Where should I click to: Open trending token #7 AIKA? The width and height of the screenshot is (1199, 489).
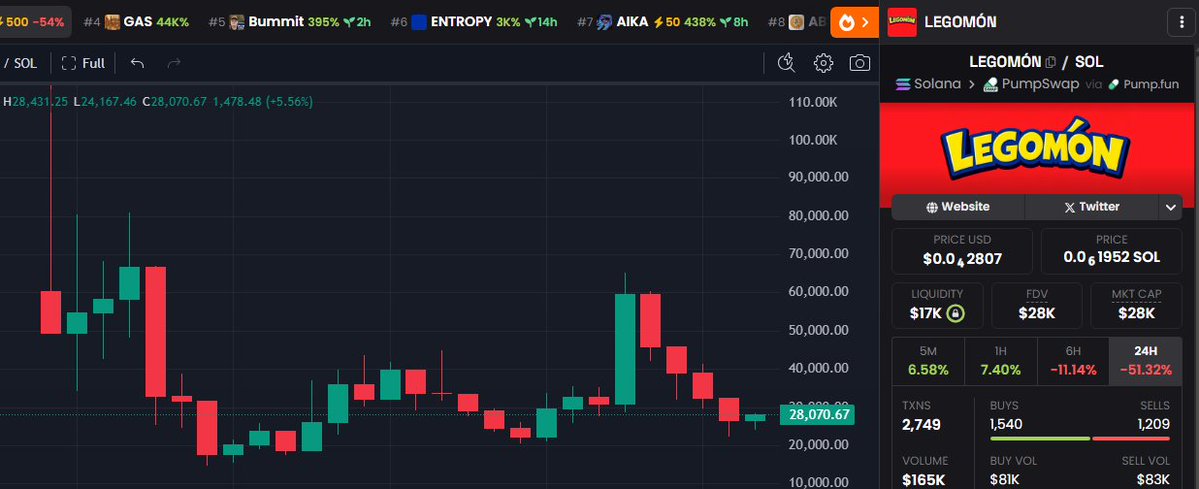(x=663, y=21)
